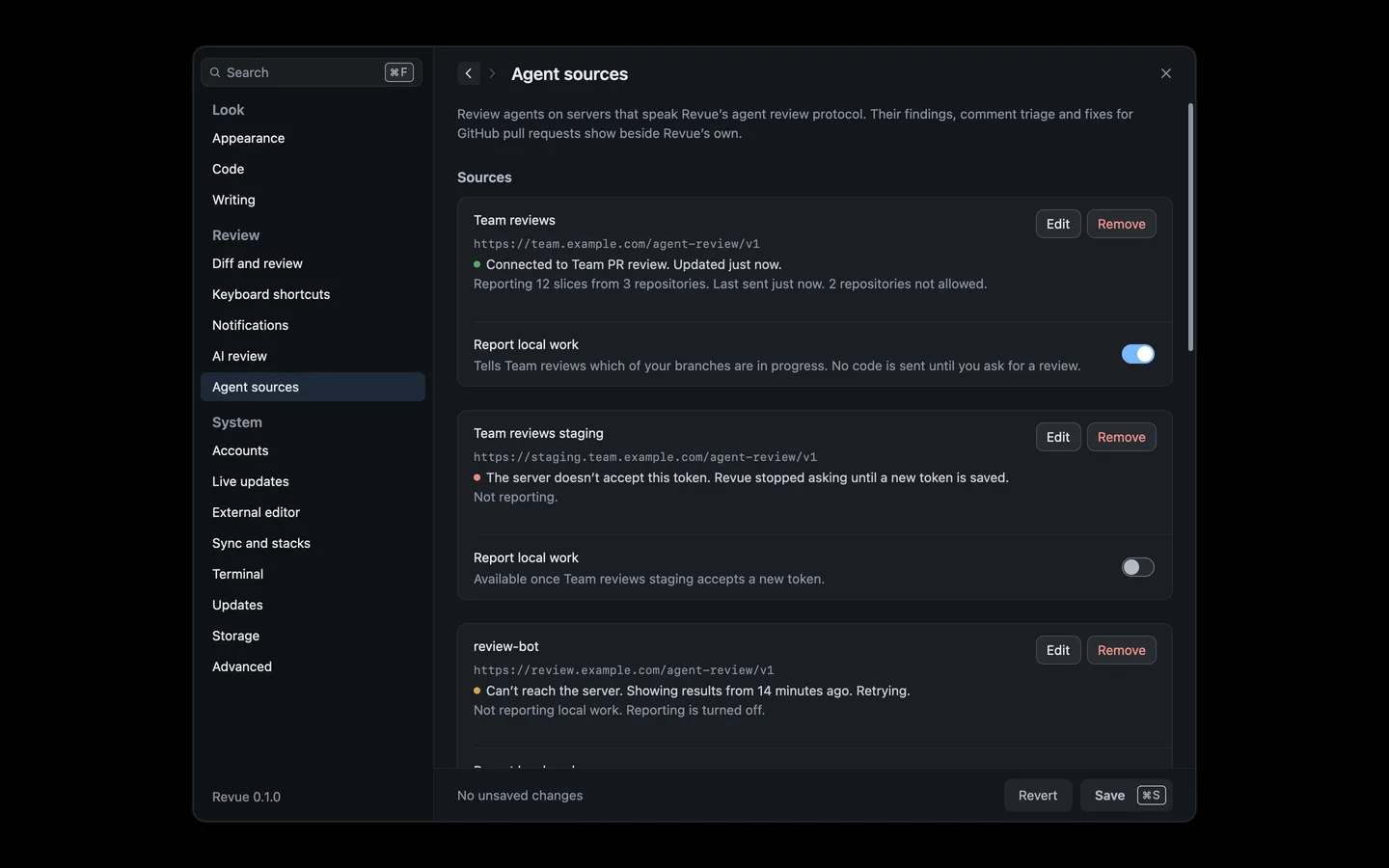Open Terminal settings
The image size is (1389, 868).
[x=313, y=574]
